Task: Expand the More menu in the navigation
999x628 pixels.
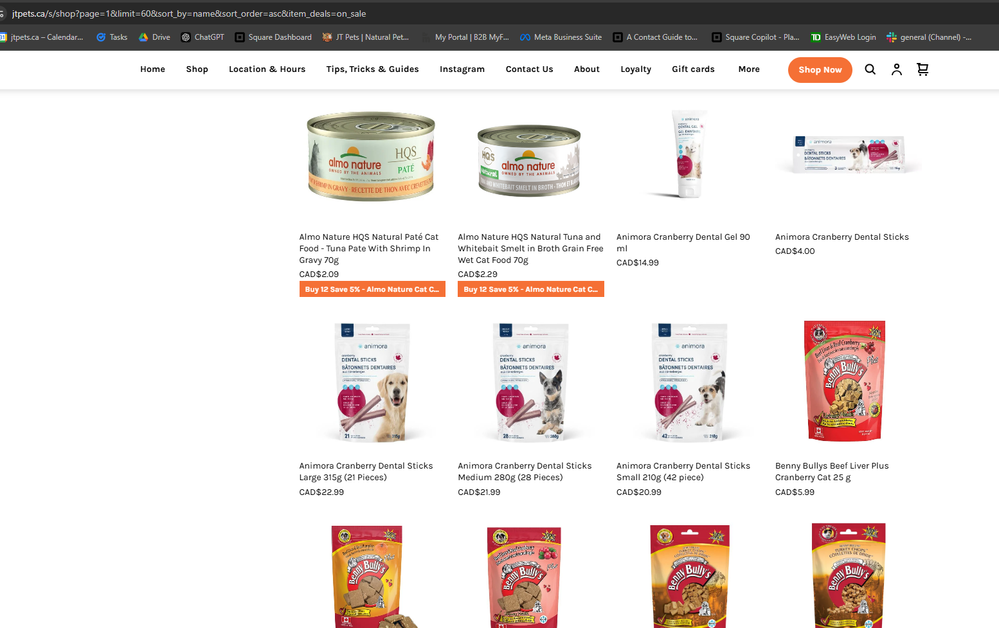Action: coord(749,69)
